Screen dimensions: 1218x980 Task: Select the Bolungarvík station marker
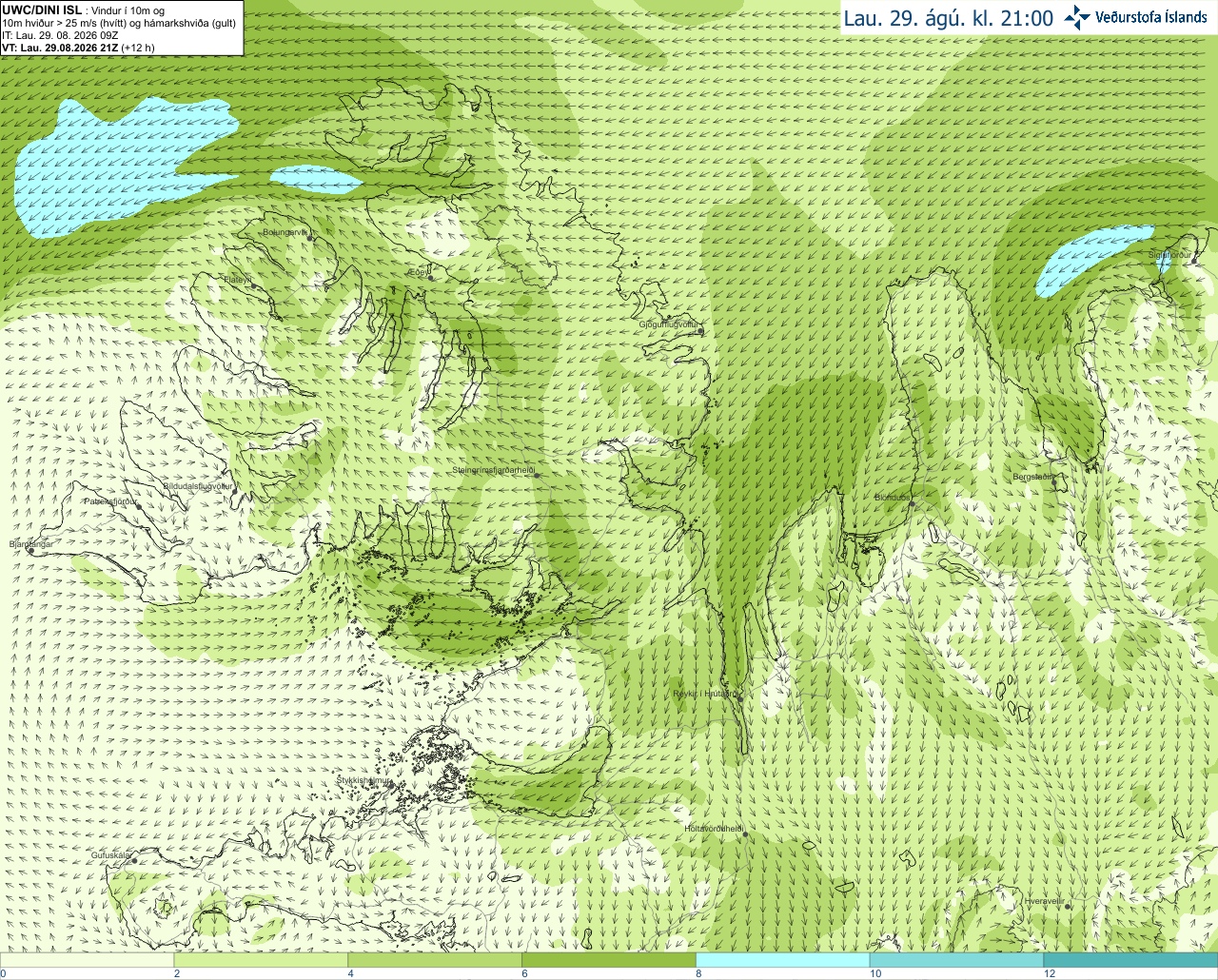pyautogui.click(x=310, y=236)
